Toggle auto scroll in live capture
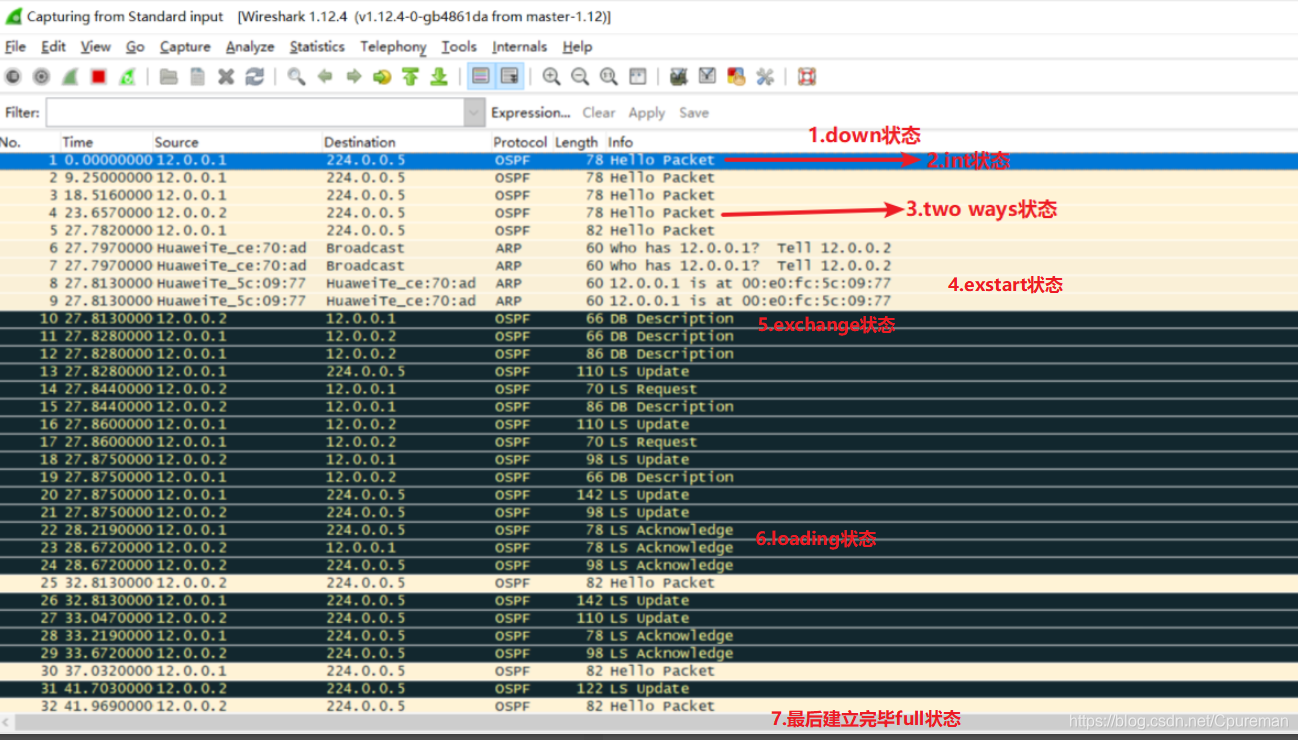This screenshot has height=740, width=1298. [510, 77]
